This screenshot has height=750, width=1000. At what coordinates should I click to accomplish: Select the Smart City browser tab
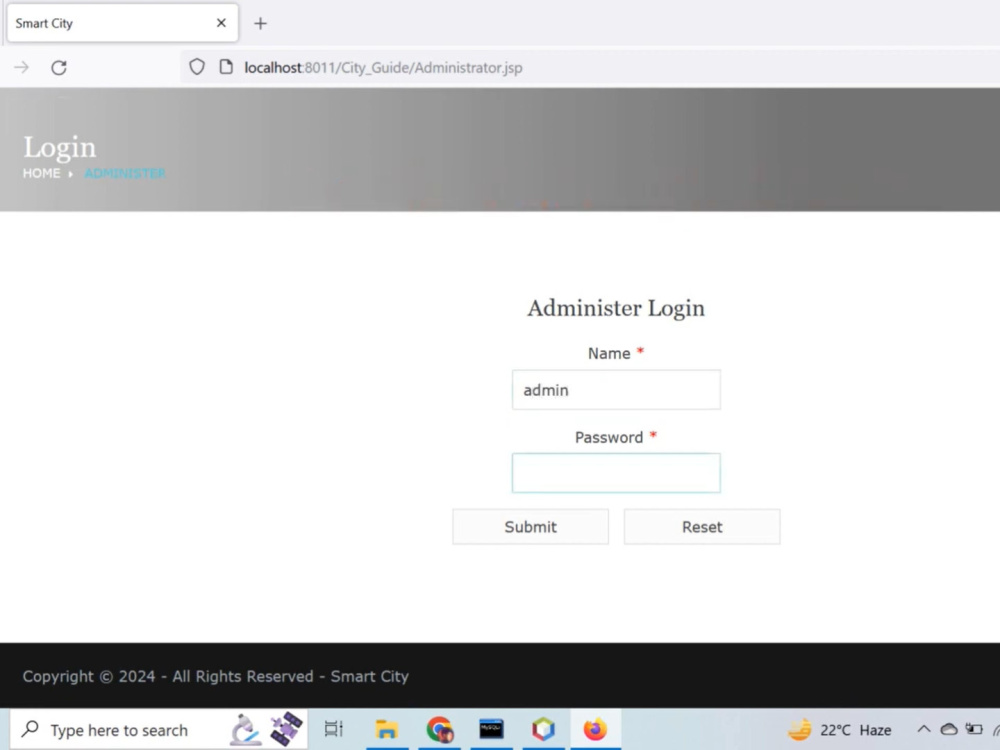click(122, 23)
